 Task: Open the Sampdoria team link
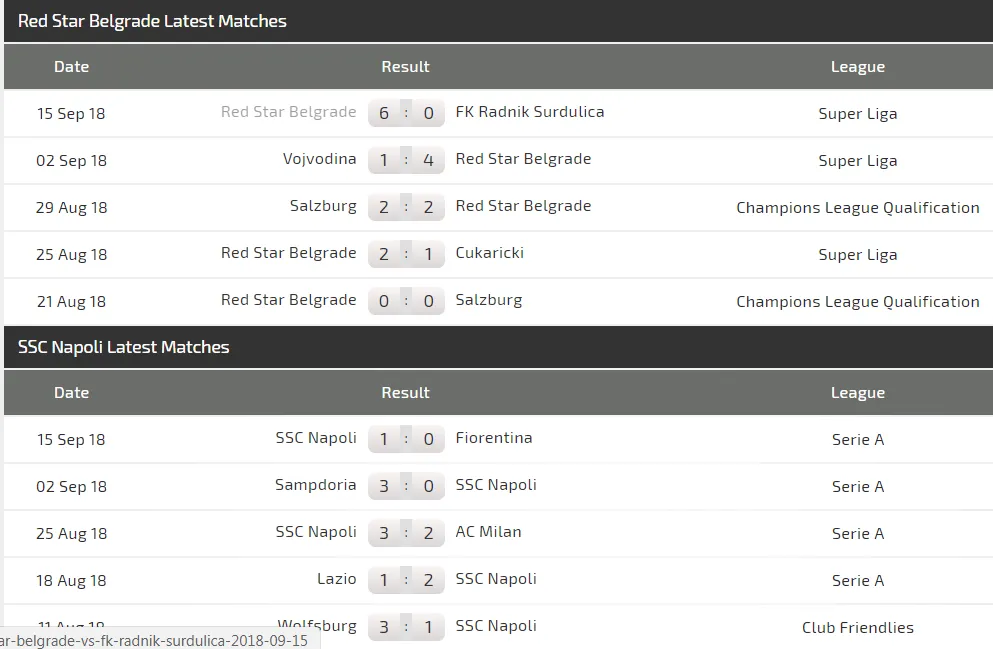tap(315, 485)
